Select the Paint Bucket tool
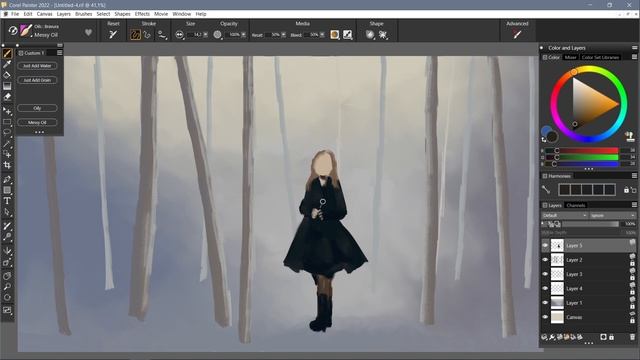Viewport: 640px width, 360px height. (x=7, y=75)
